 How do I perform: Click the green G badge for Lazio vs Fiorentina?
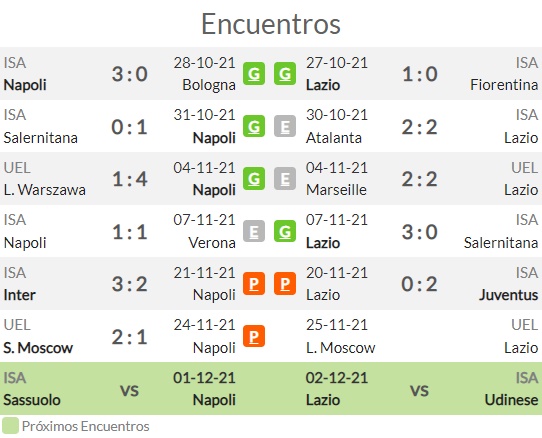285,74
